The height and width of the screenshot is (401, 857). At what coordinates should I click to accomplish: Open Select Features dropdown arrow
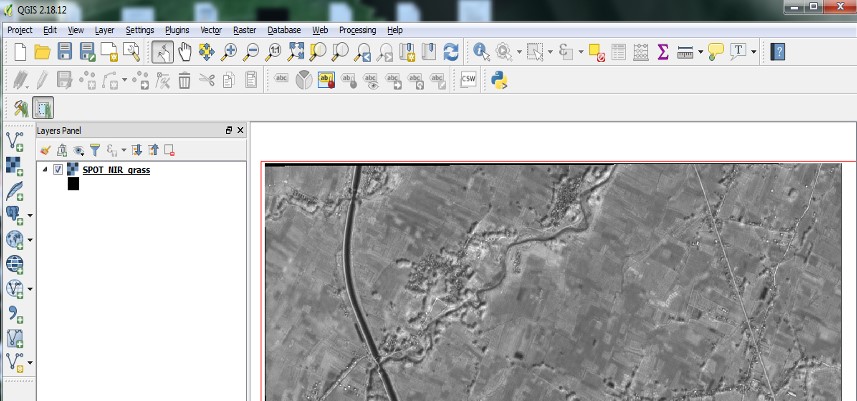550,52
